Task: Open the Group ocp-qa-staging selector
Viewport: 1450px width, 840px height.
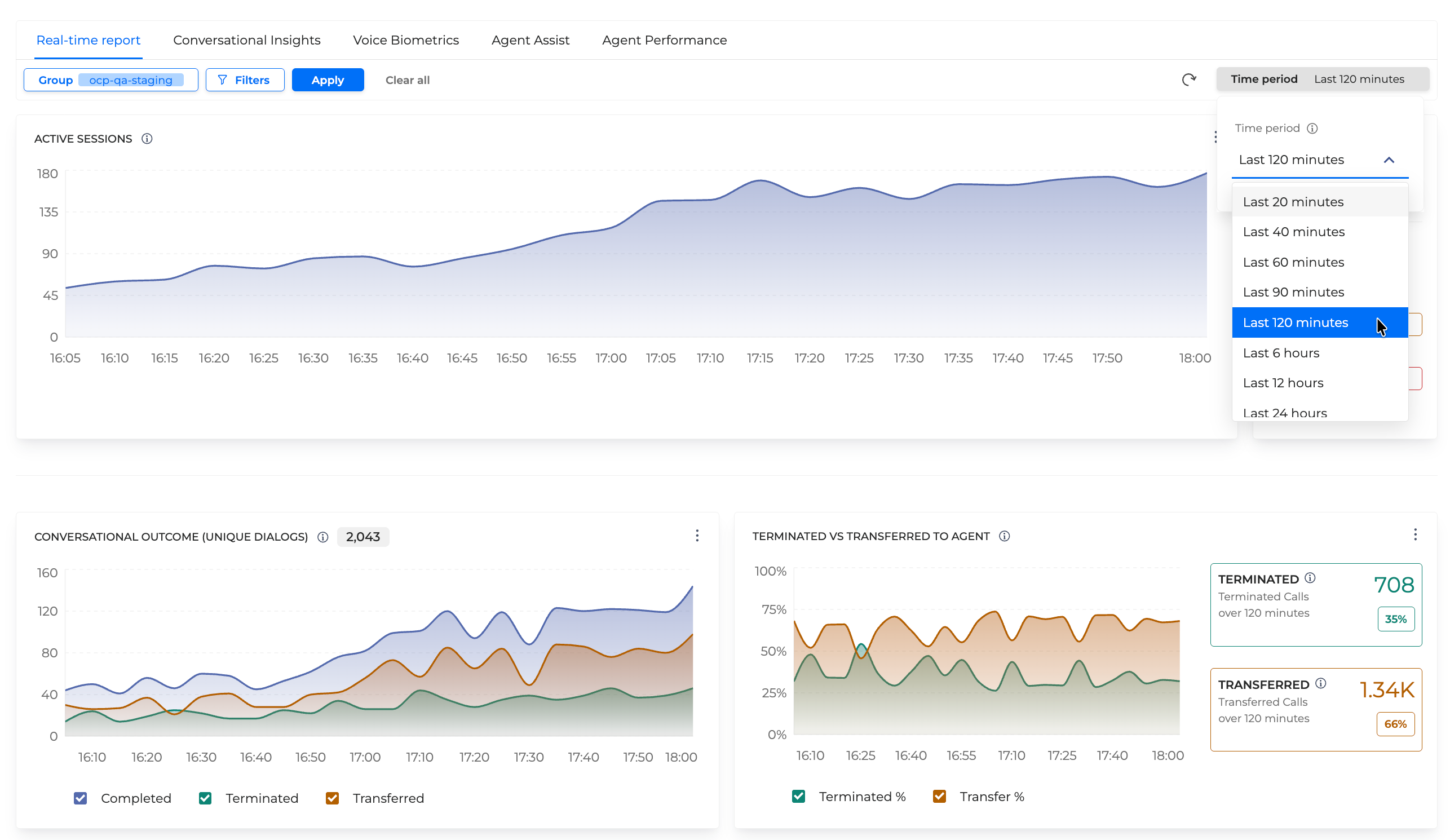Action: tap(111, 80)
